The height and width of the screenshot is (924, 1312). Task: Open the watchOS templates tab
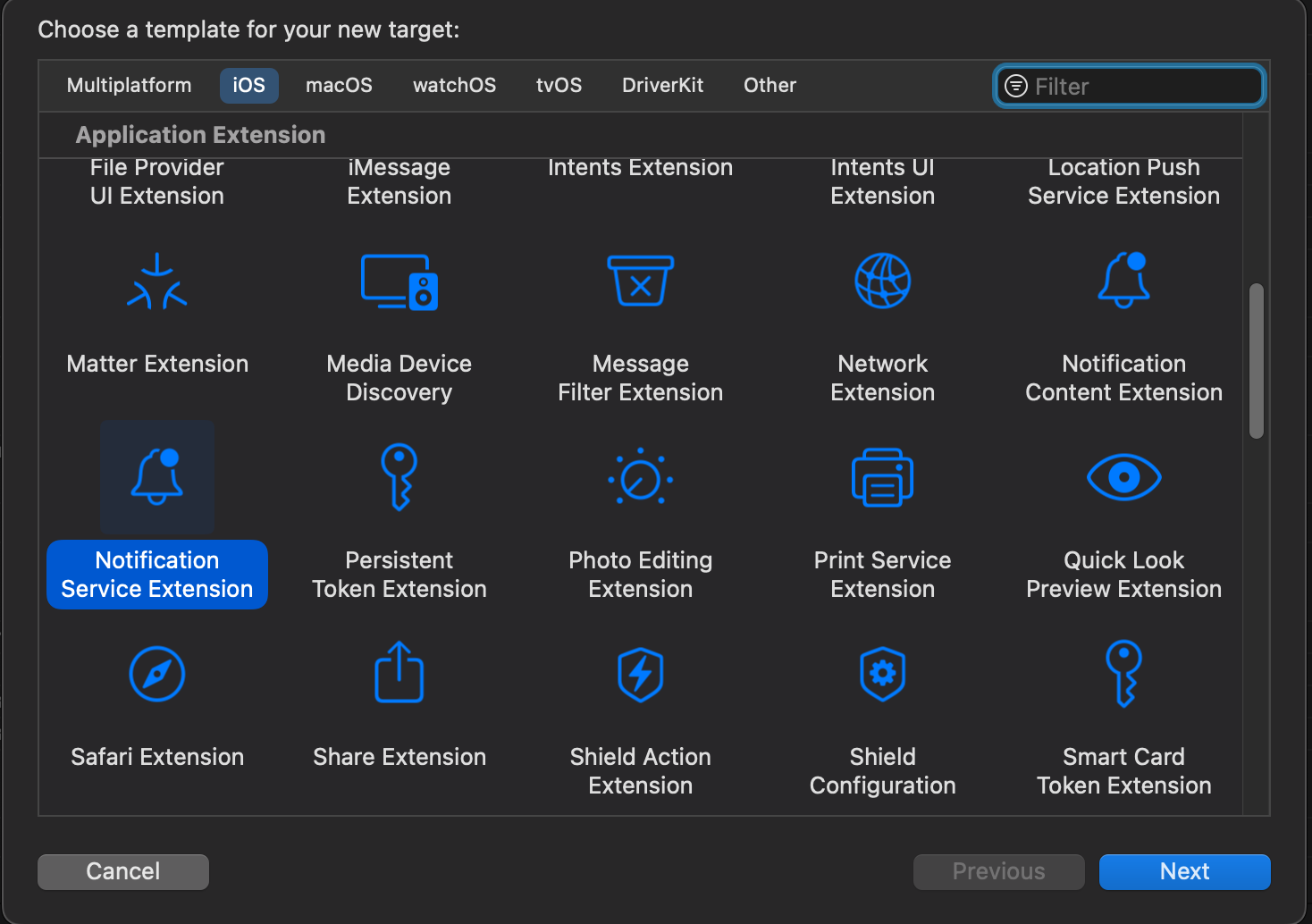coord(455,86)
